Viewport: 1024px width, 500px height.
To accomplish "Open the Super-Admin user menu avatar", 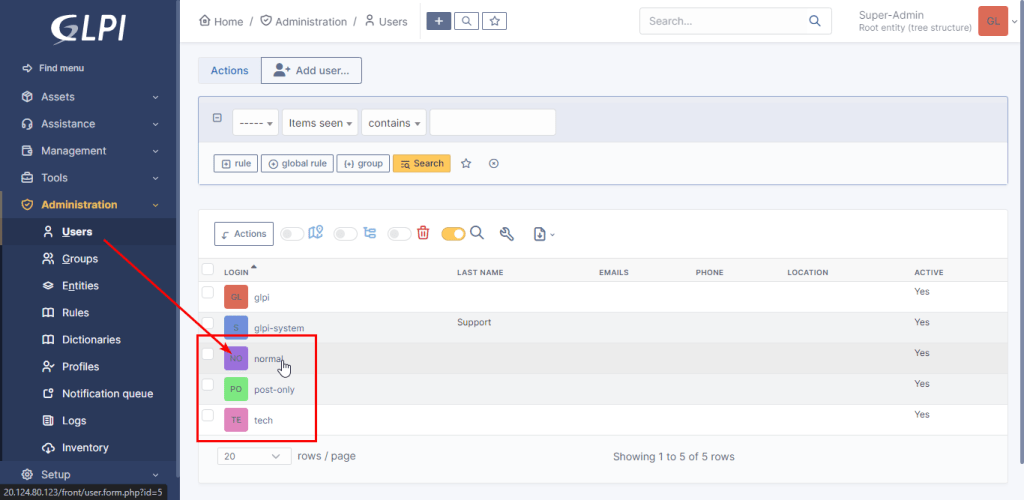I will click(x=993, y=21).
